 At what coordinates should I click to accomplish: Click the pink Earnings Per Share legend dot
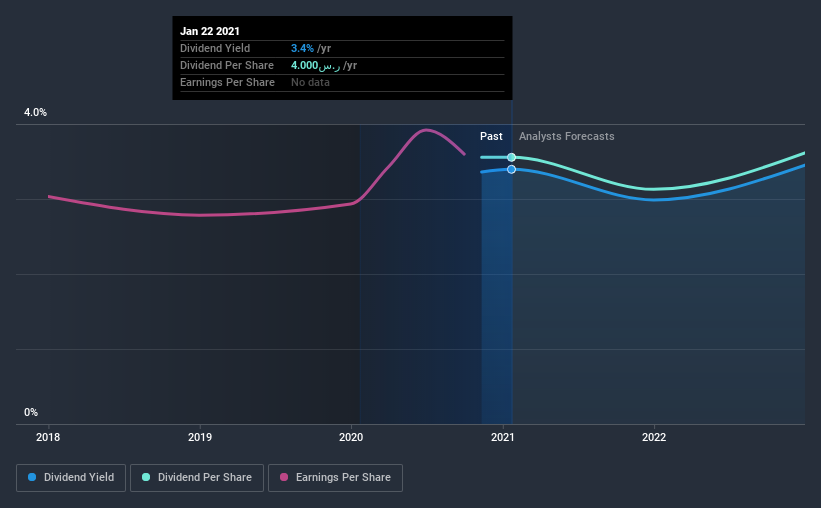click(284, 477)
